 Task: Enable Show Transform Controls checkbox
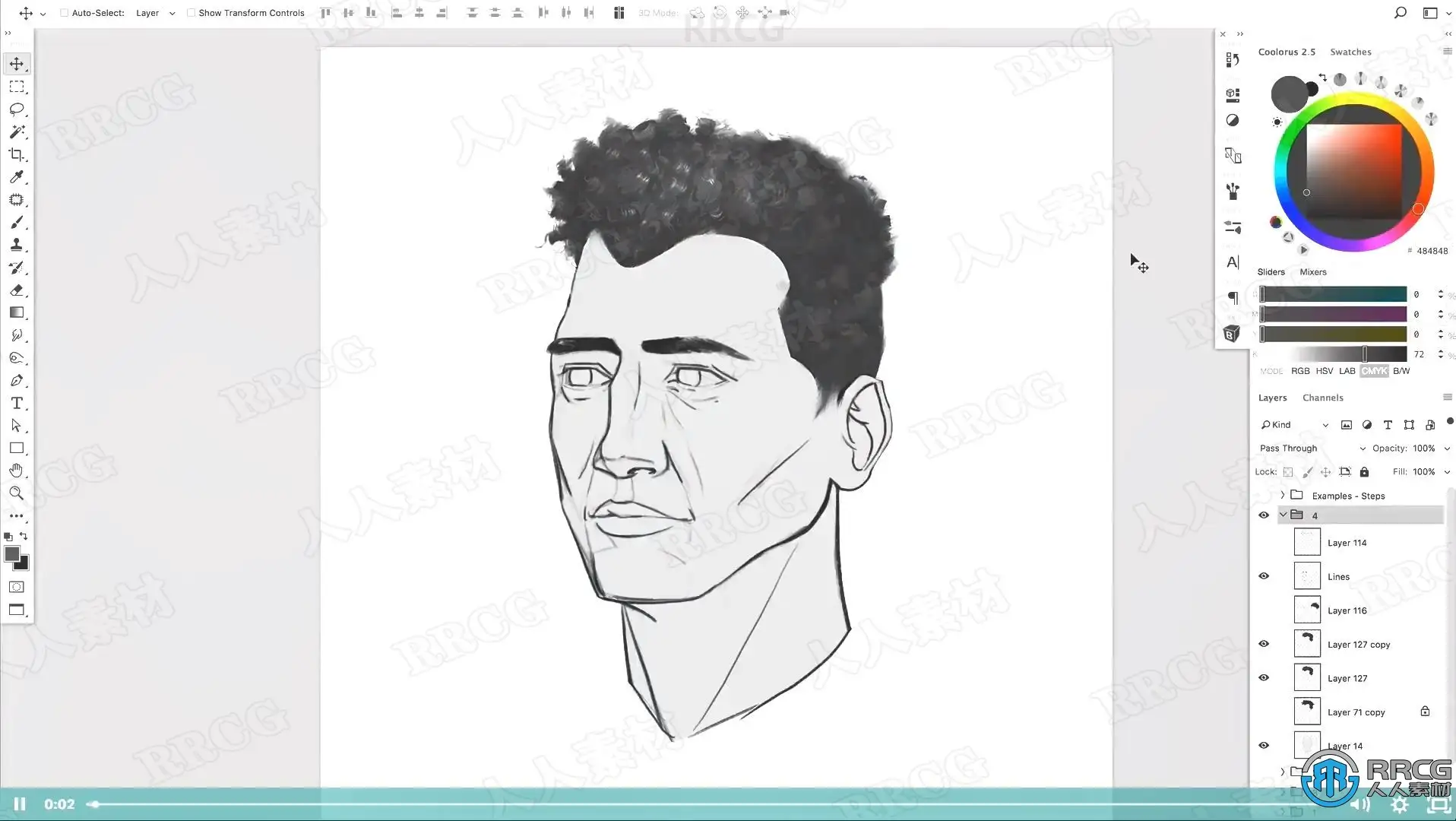tap(191, 13)
